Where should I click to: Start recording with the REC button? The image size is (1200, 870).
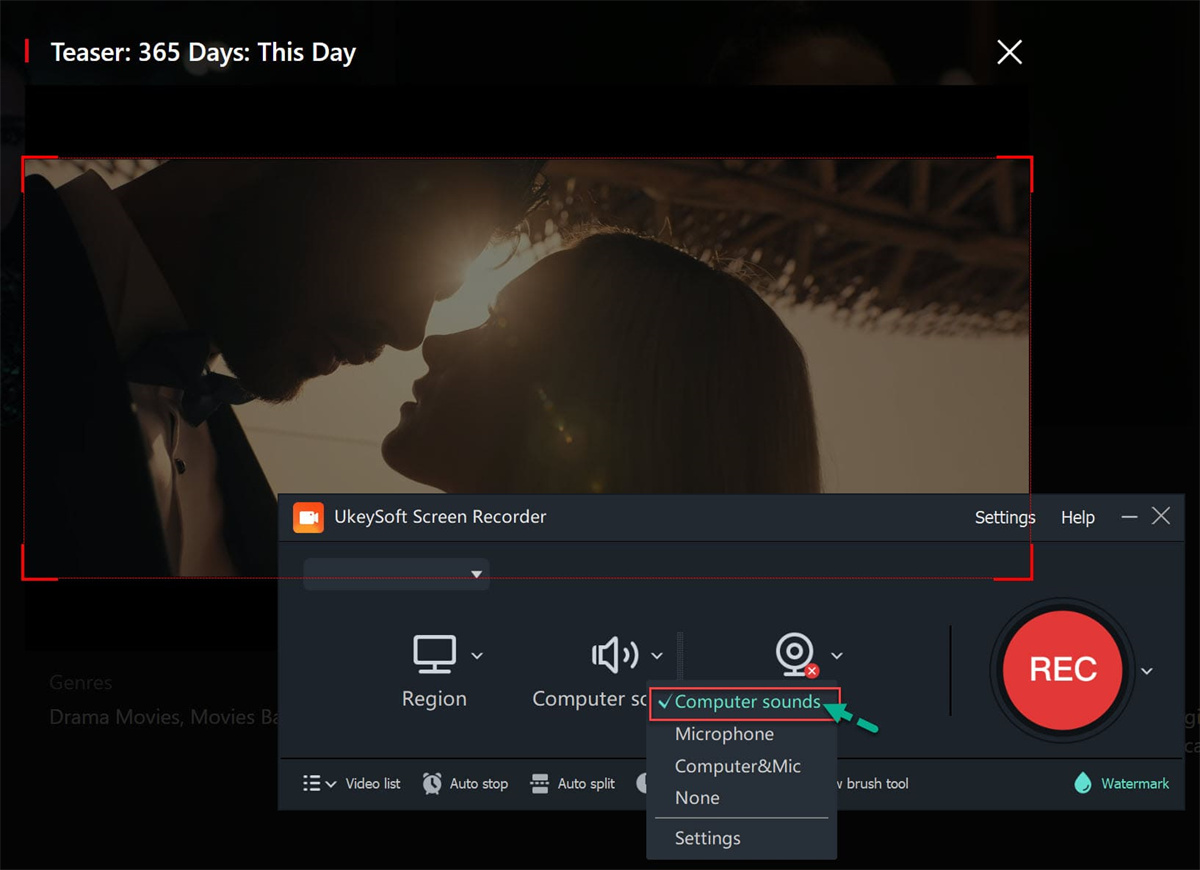1063,669
